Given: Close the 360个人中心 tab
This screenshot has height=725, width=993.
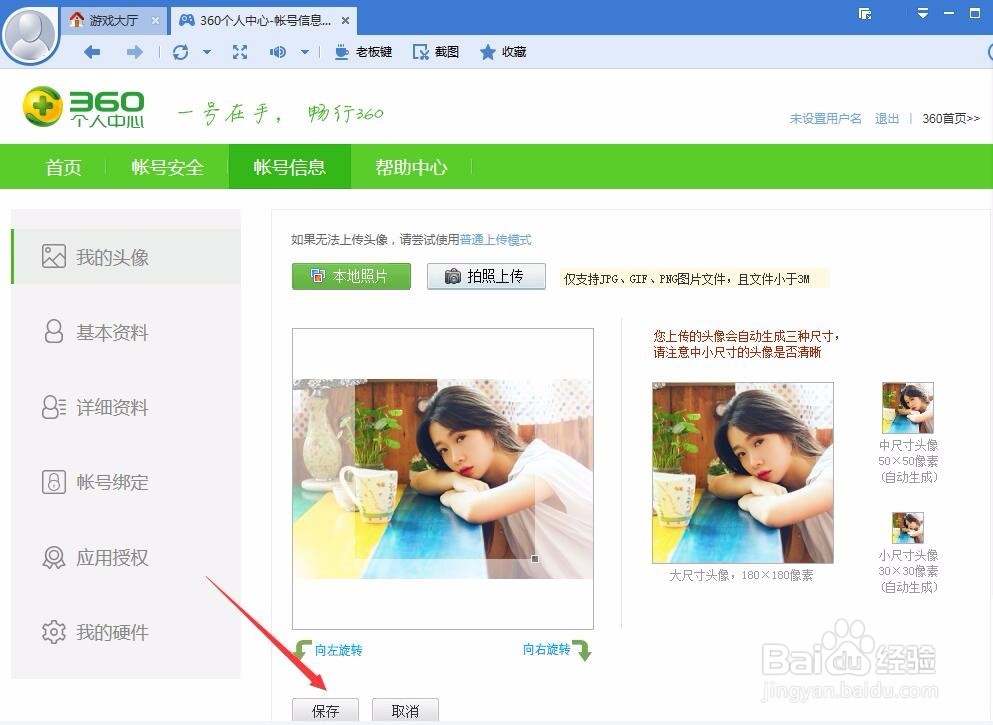Looking at the screenshot, I should pos(345,21).
